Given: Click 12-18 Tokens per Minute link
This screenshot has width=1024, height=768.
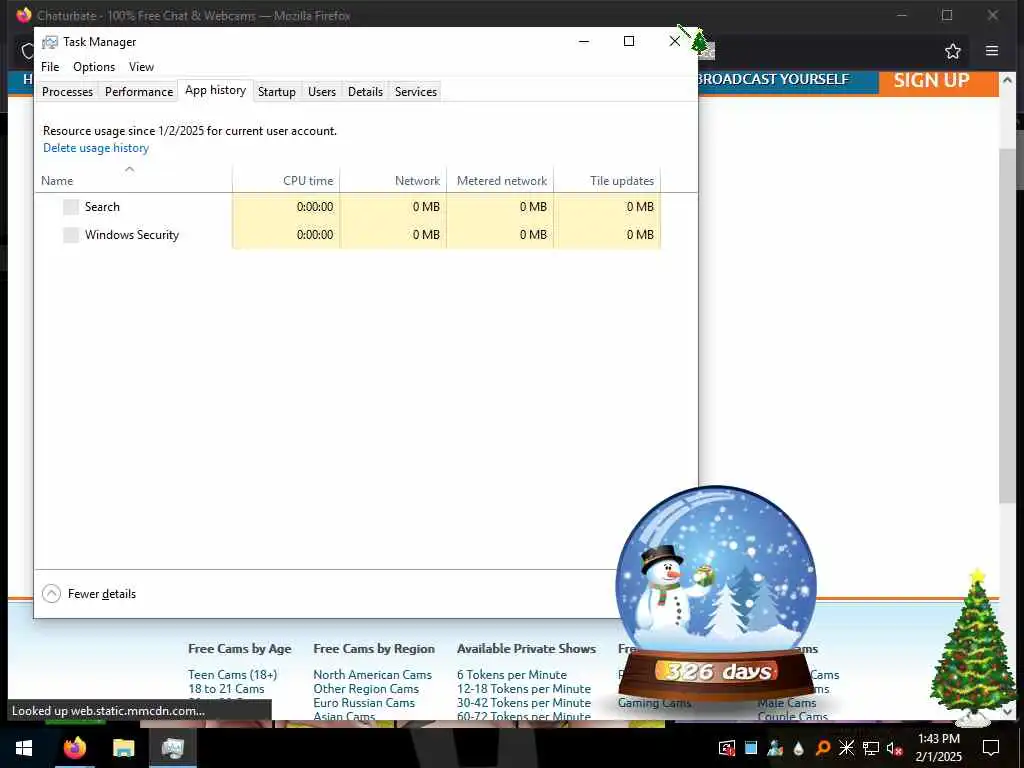Looking at the screenshot, I should (x=524, y=689).
